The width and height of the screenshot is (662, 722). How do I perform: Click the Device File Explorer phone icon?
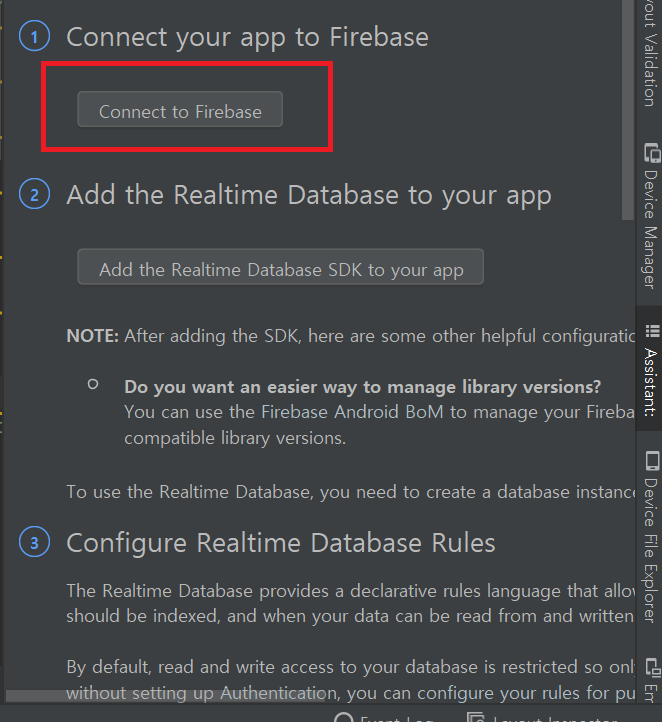tap(652, 461)
